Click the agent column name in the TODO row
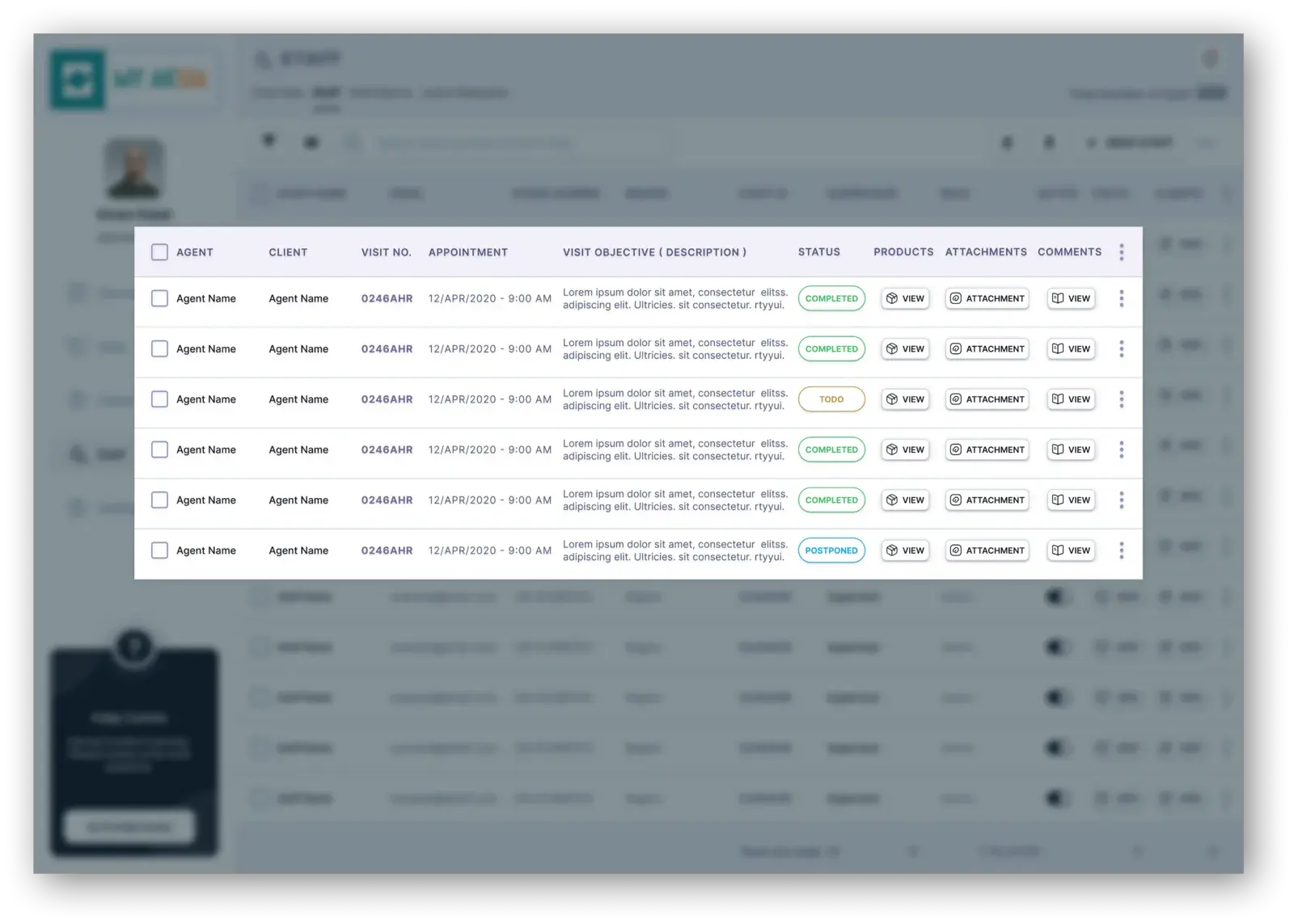The width and height of the screenshot is (1294, 924). click(206, 399)
